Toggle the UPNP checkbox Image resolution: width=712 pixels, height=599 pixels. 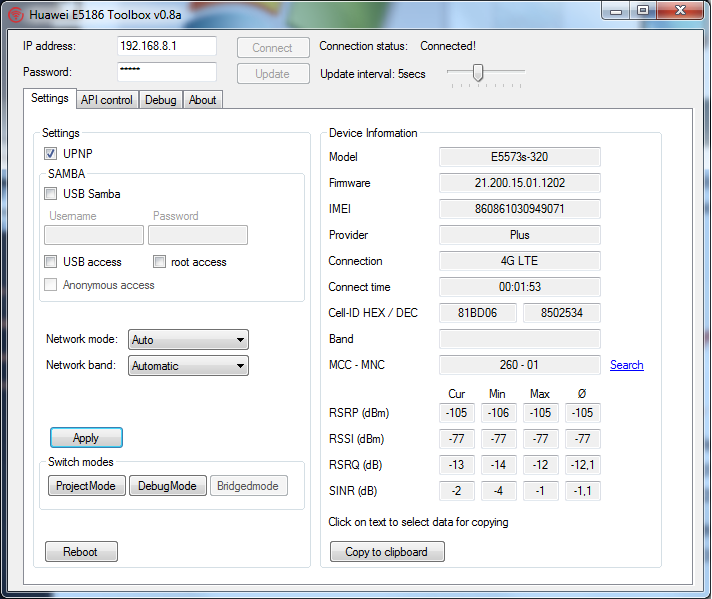click(50, 153)
